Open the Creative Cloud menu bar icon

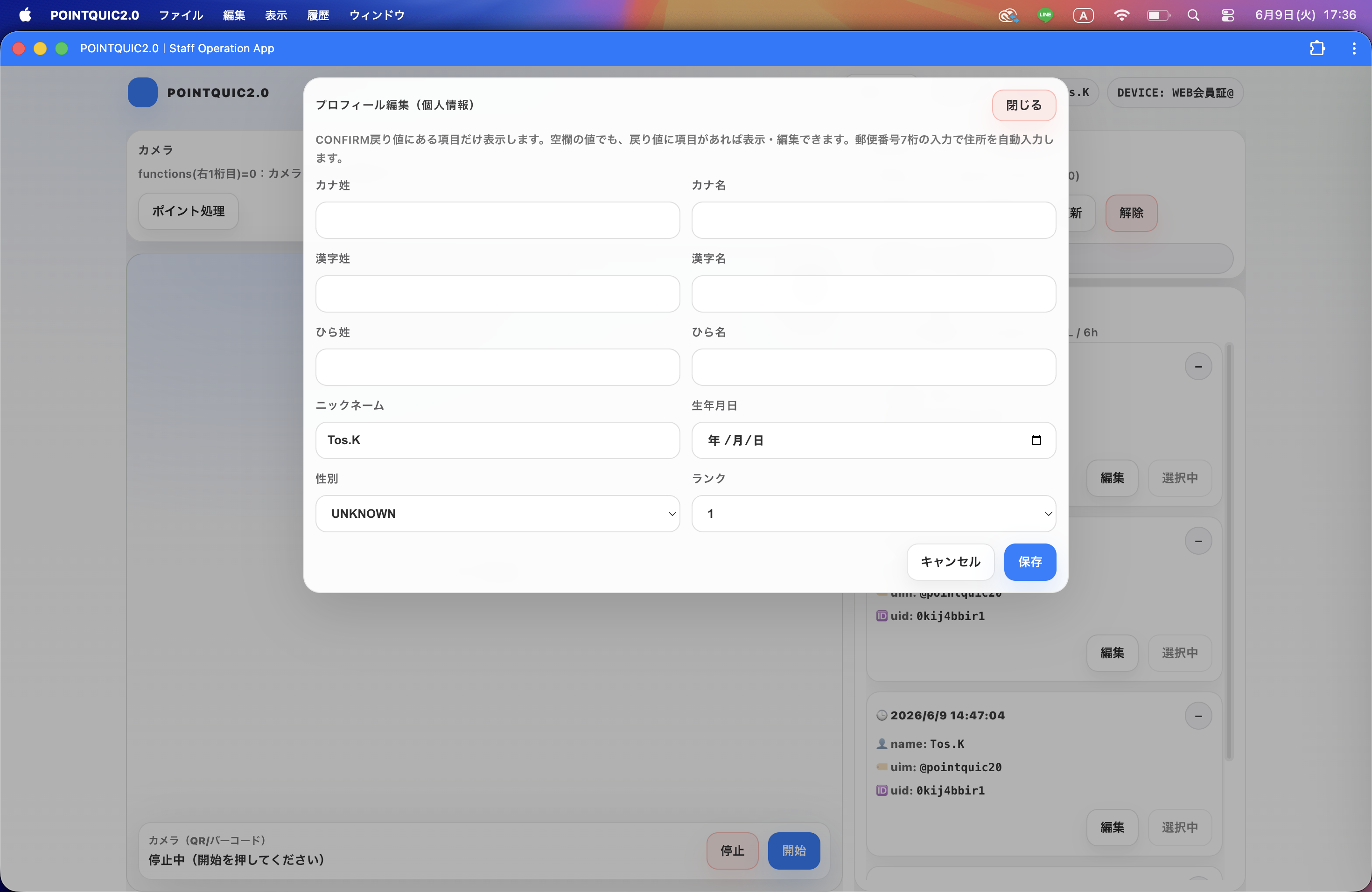1008,15
